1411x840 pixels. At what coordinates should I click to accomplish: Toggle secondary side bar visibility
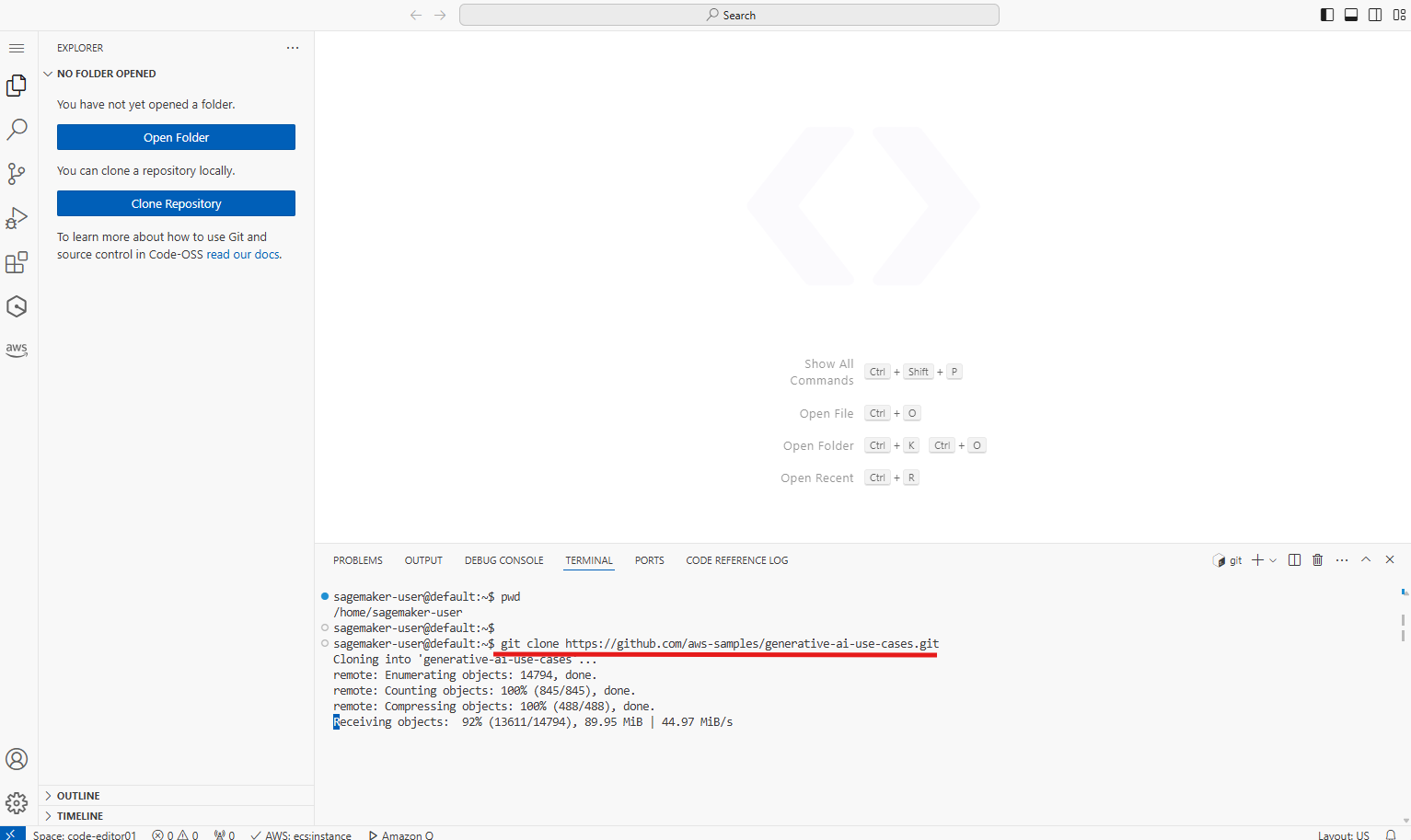(1375, 15)
